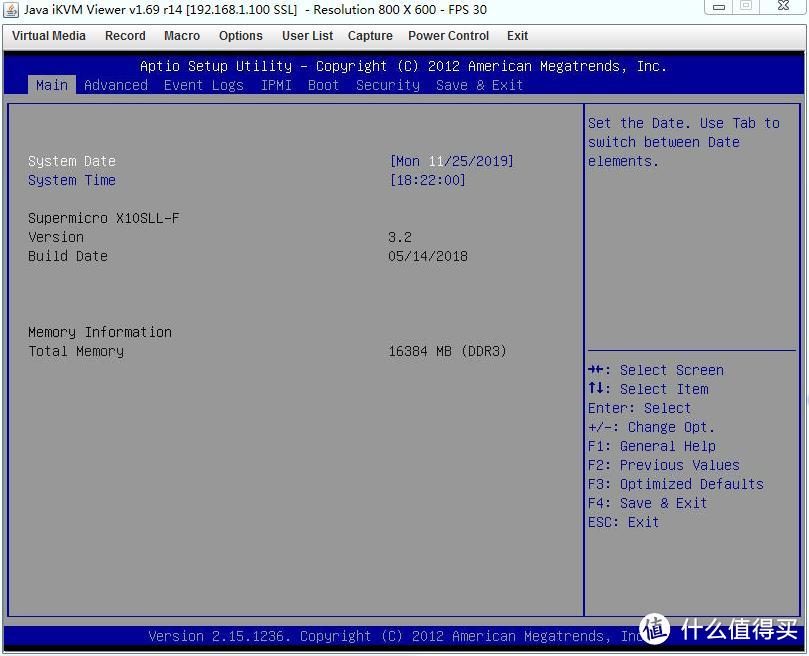Click the System Time label

pyautogui.click(x=72, y=180)
